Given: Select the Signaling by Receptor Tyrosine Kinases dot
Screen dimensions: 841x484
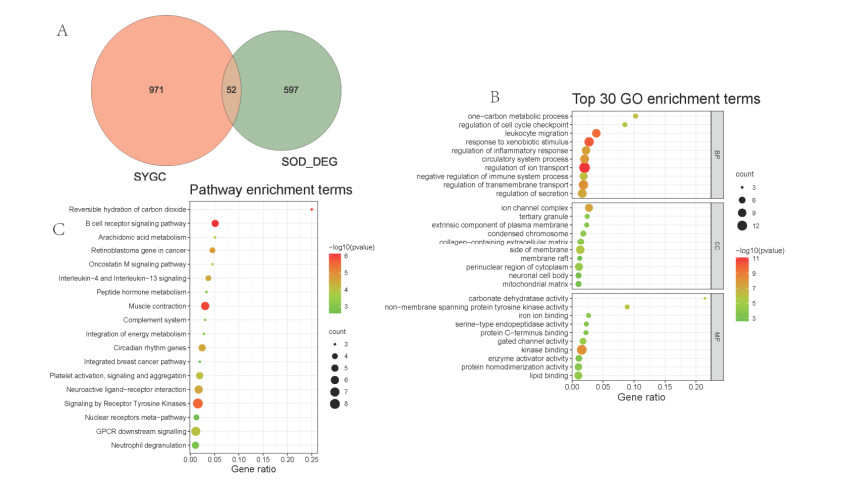Looking at the screenshot, I should [x=198, y=403].
